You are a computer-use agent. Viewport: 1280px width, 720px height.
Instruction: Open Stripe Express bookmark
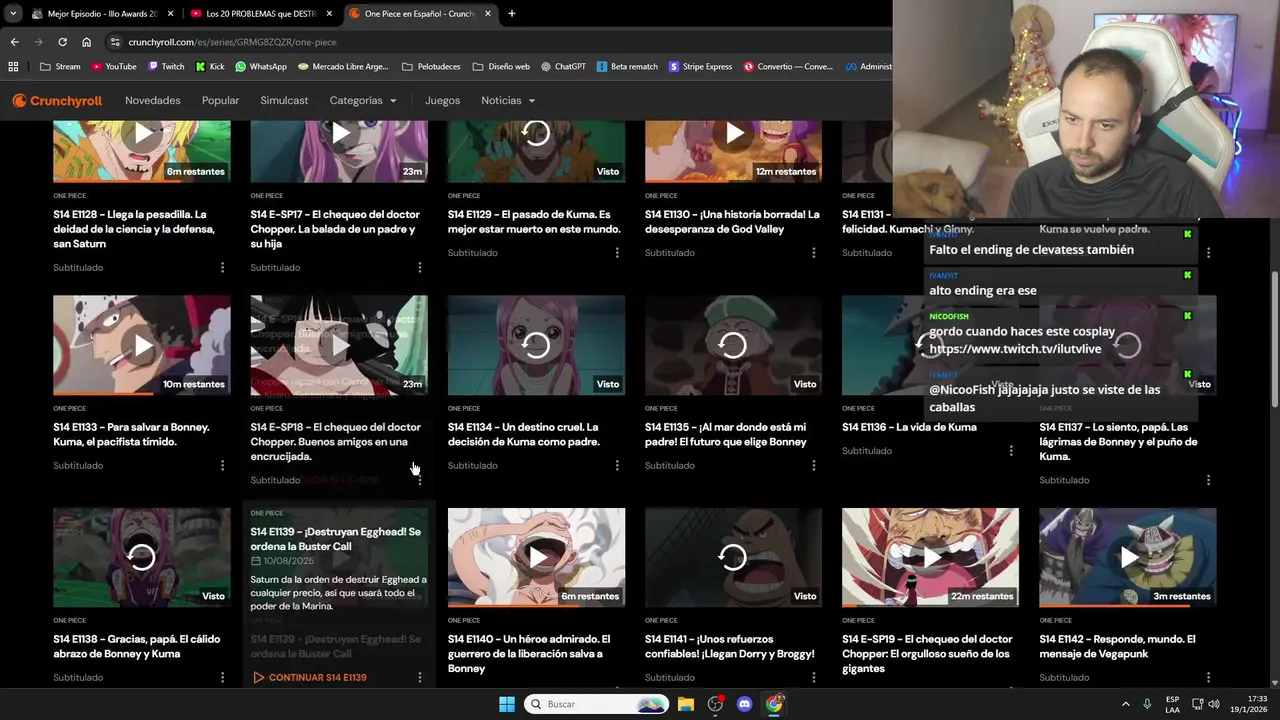[700, 67]
